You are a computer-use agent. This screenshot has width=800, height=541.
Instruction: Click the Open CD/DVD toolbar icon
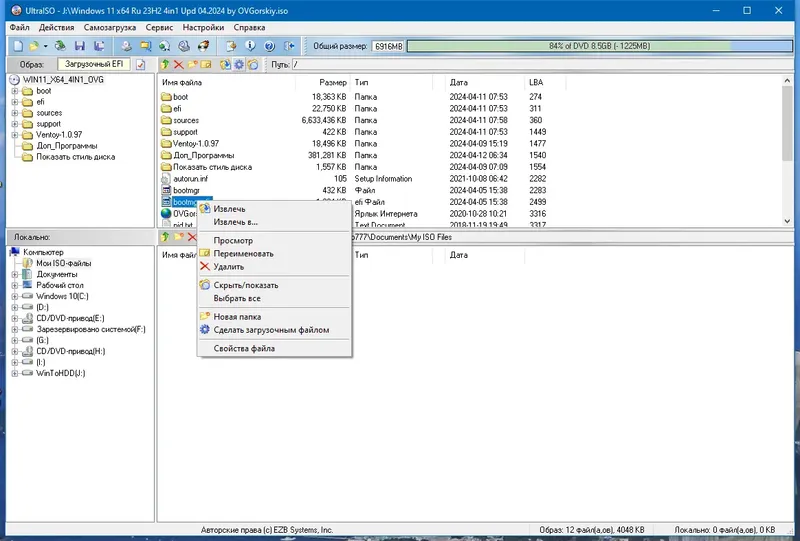[x=60, y=46]
